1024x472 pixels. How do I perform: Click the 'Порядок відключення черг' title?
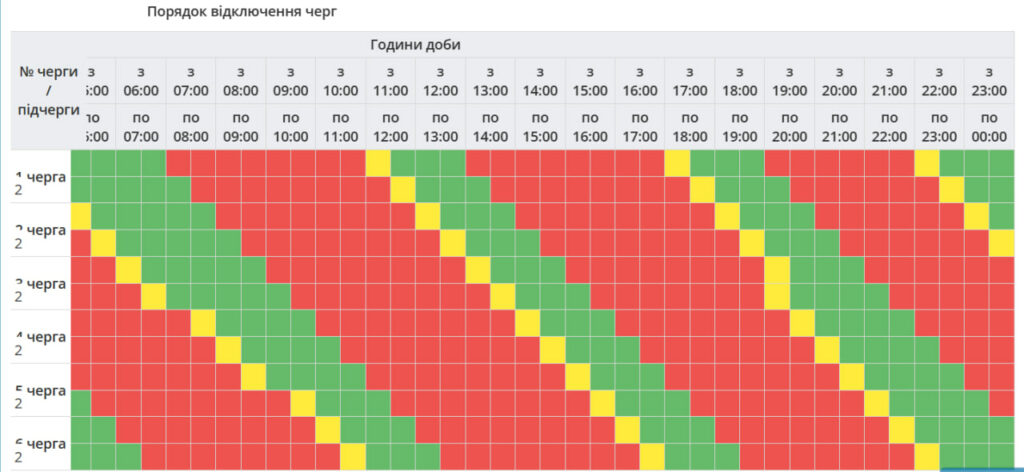pyautogui.click(x=242, y=14)
